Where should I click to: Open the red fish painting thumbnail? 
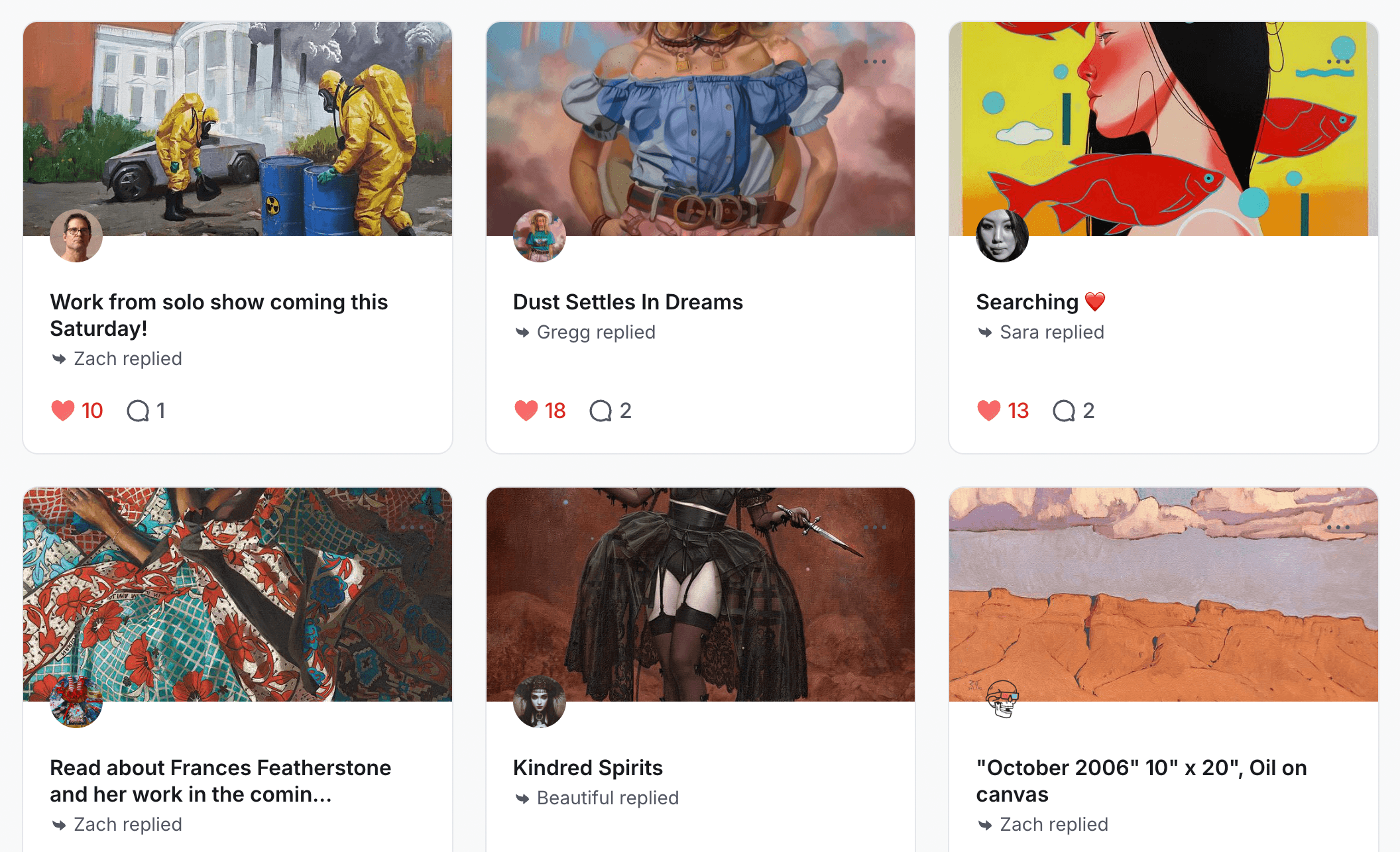[1163, 129]
